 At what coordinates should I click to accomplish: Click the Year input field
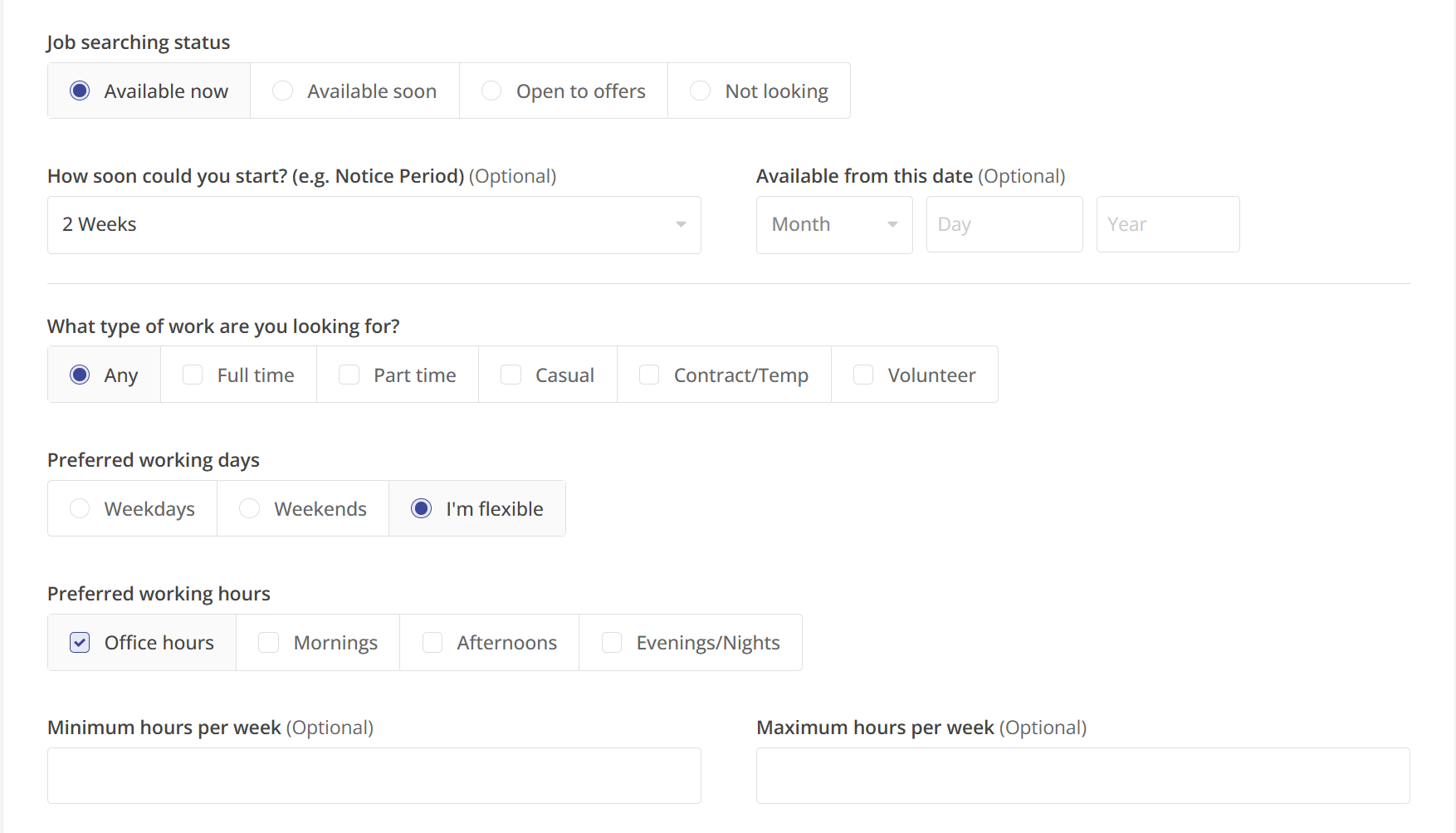1167,224
